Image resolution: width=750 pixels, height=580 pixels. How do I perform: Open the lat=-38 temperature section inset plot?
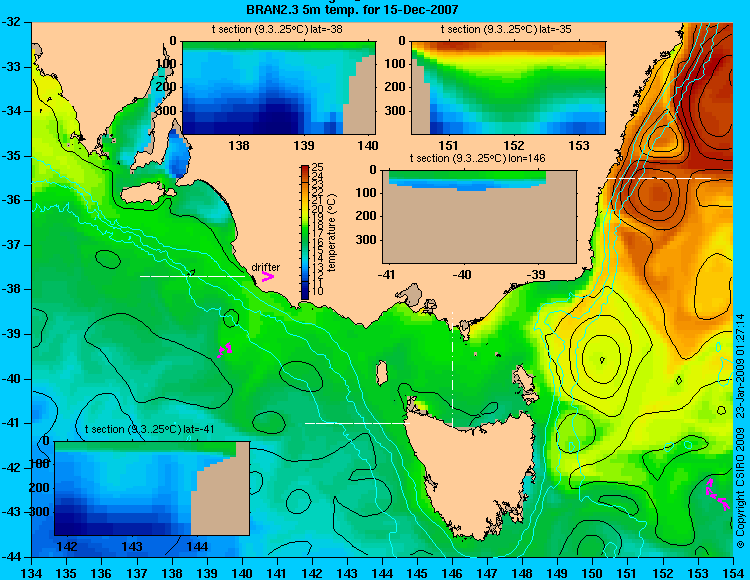(279, 88)
